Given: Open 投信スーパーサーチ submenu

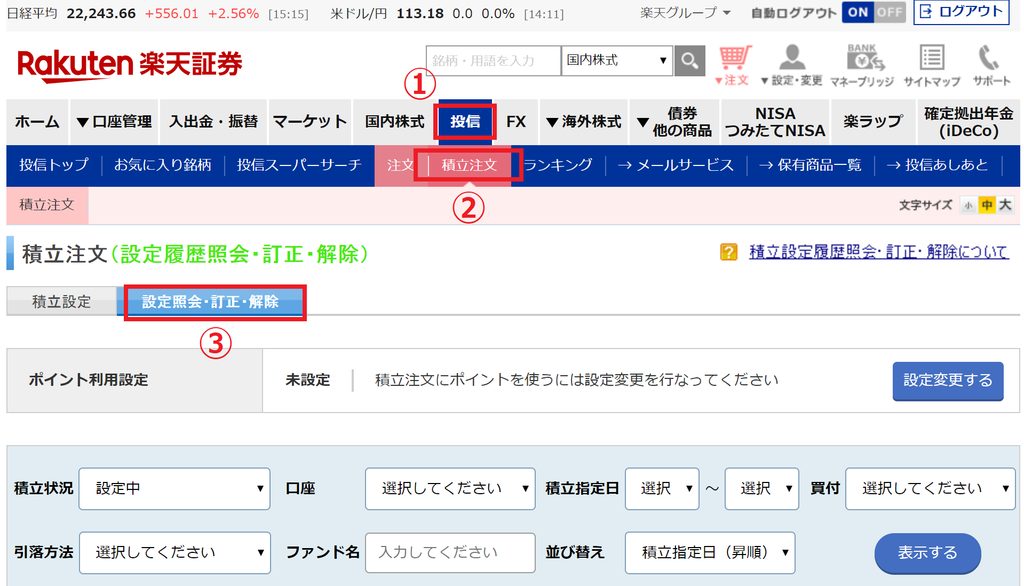Looking at the screenshot, I should point(299,165).
